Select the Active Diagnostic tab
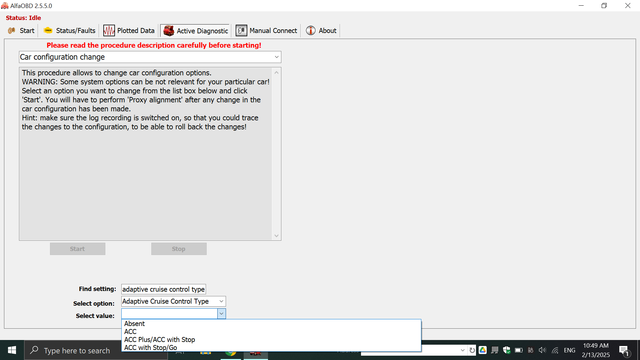640x360 pixels. click(195, 31)
